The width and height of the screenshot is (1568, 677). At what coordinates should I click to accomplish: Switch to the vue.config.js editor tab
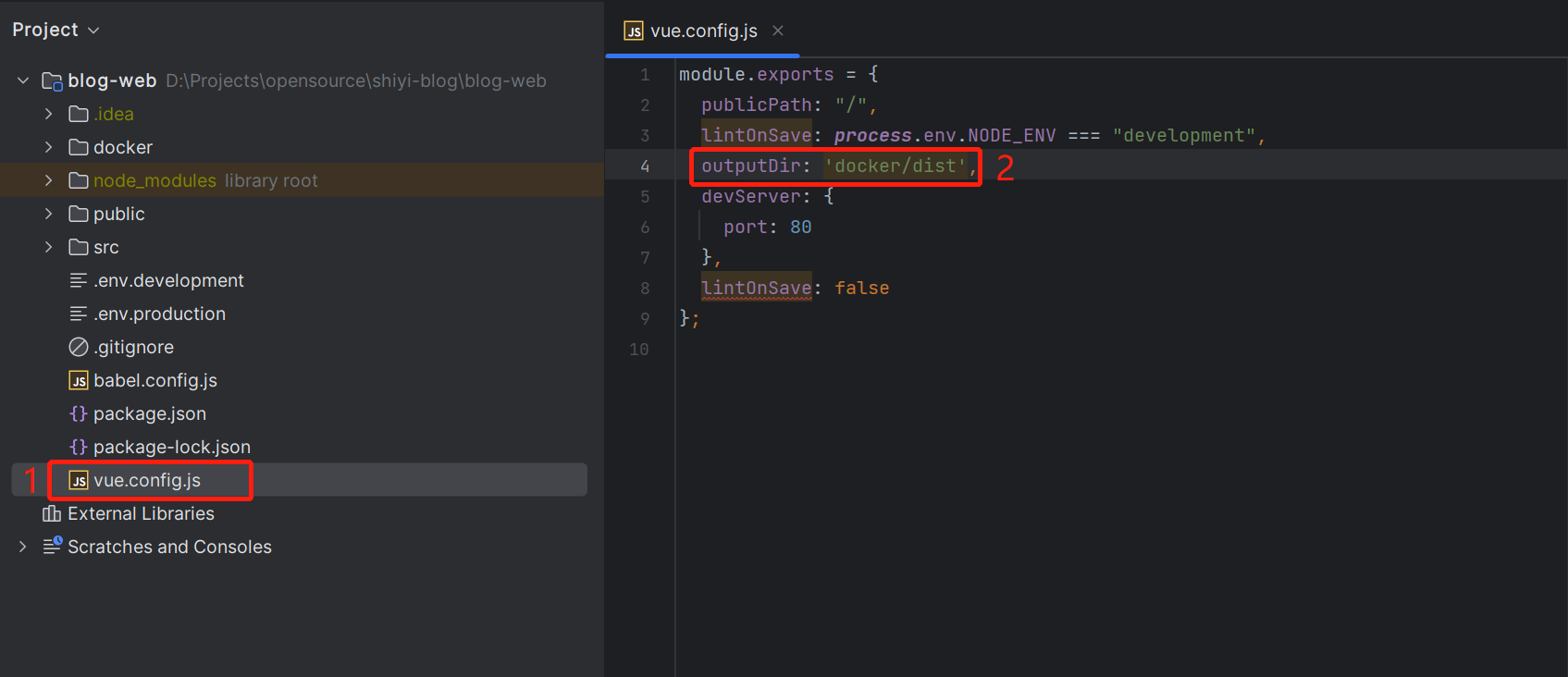[703, 31]
